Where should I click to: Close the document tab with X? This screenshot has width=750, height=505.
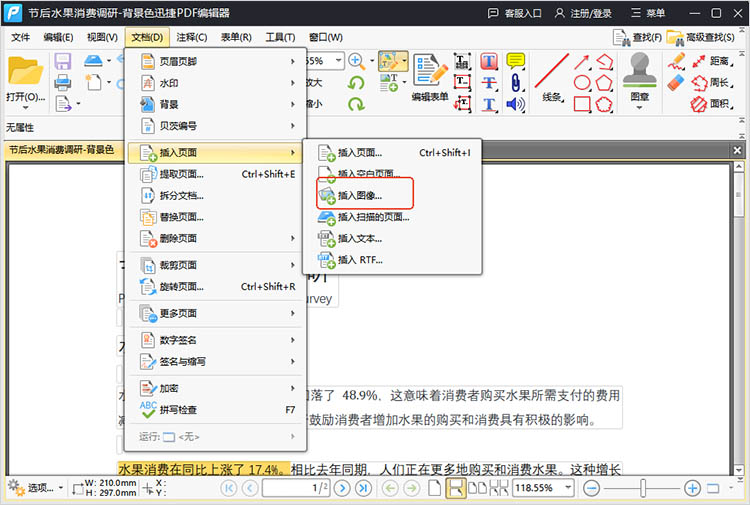pyautogui.click(x=737, y=151)
